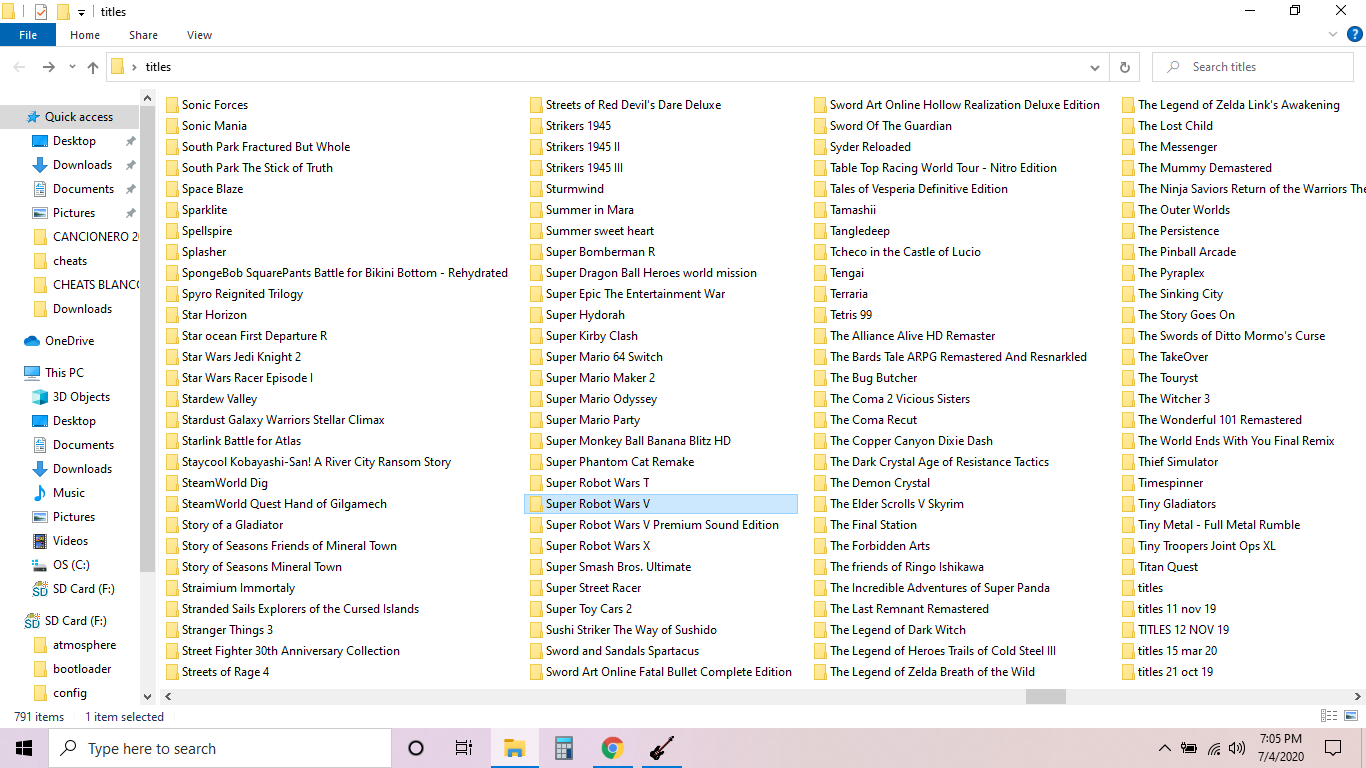
Task: Open the File menu
Action: coord(28,35)
